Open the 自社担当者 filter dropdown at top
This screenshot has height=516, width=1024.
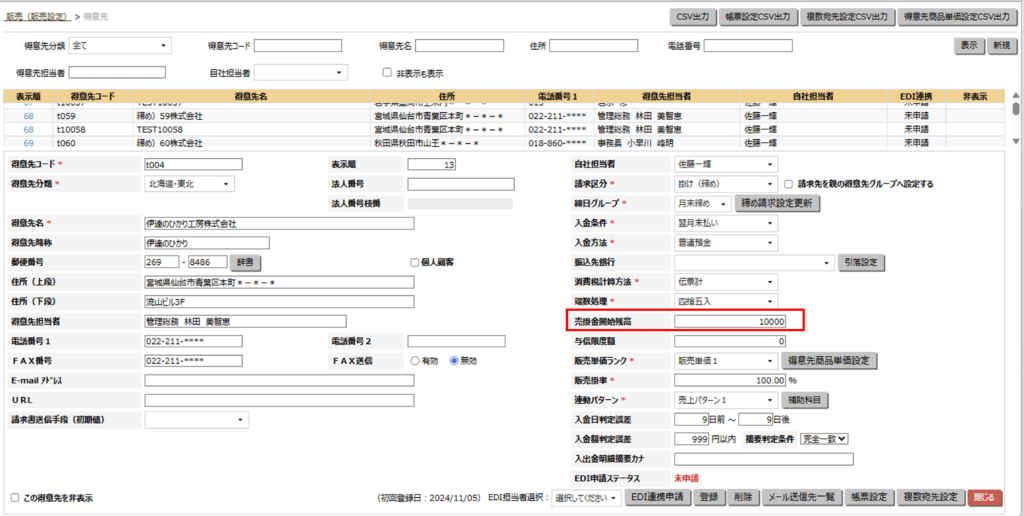pos(301,72)
